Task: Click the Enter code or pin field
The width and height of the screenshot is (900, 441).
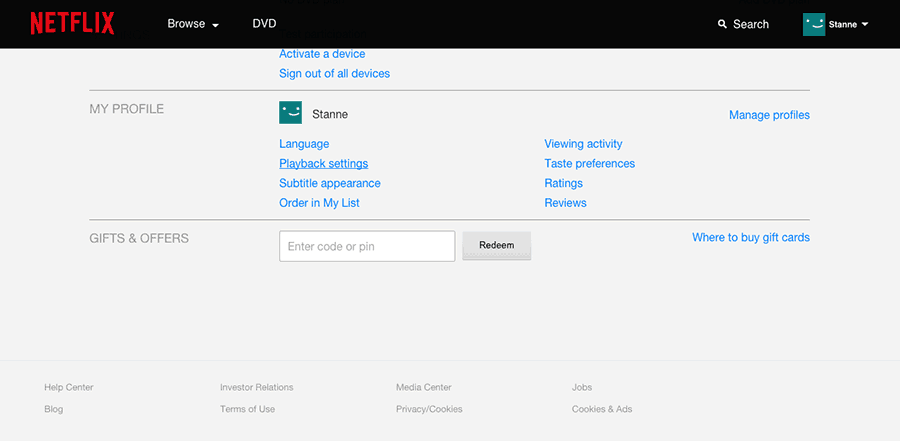Action: 367,246
